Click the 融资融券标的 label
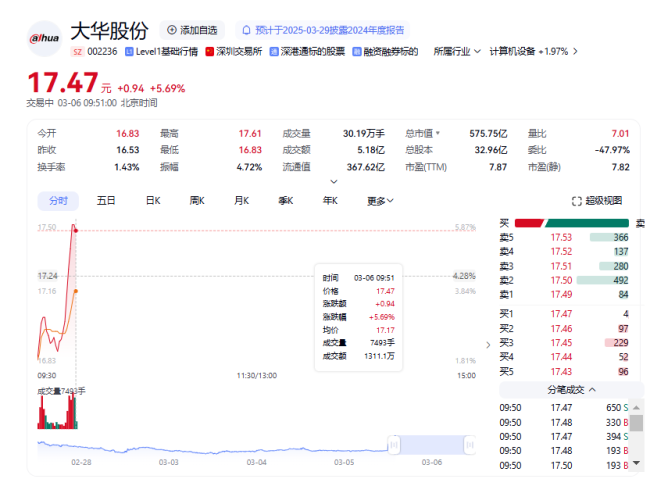This screenshot has height=479, width=650. pos(390,51)
